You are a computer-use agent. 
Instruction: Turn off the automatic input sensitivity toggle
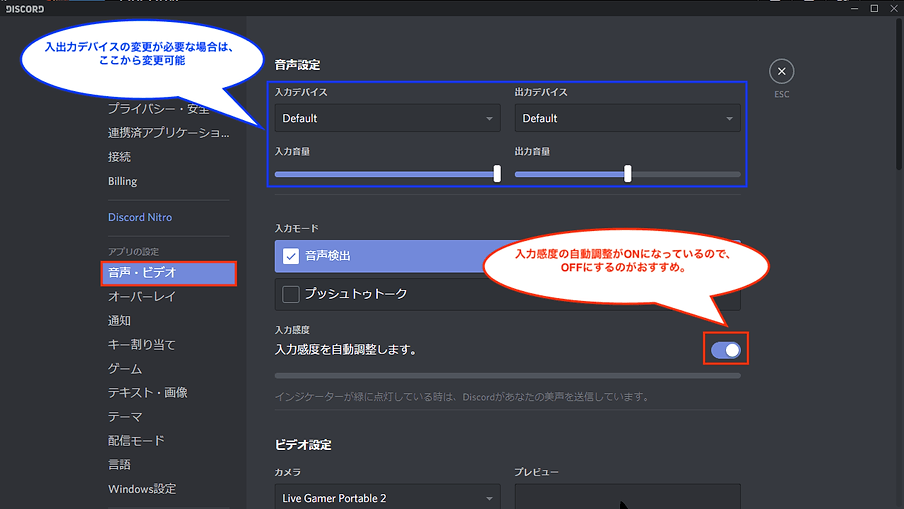point(725,350)
